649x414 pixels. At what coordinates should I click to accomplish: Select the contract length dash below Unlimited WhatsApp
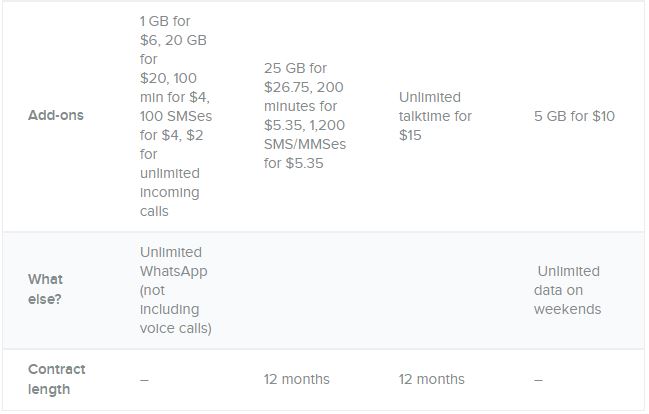click(144, 380)
